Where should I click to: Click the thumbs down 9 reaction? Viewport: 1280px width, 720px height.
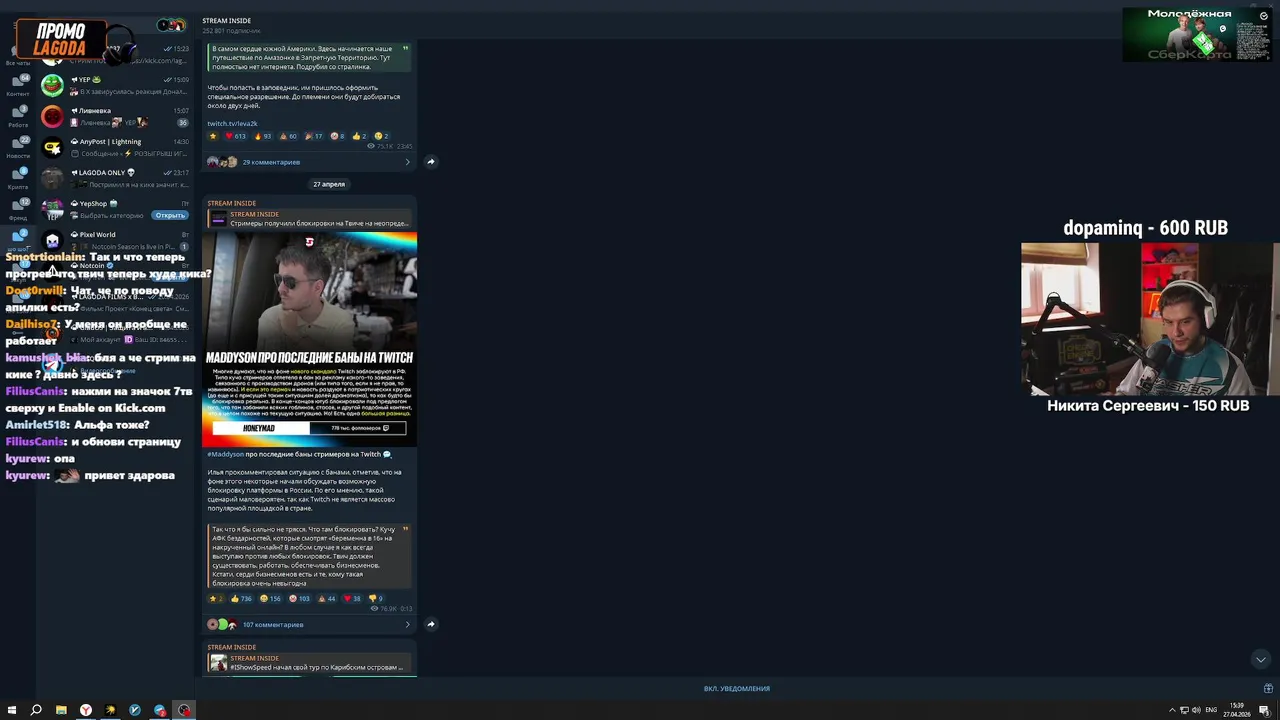point(376,599)
